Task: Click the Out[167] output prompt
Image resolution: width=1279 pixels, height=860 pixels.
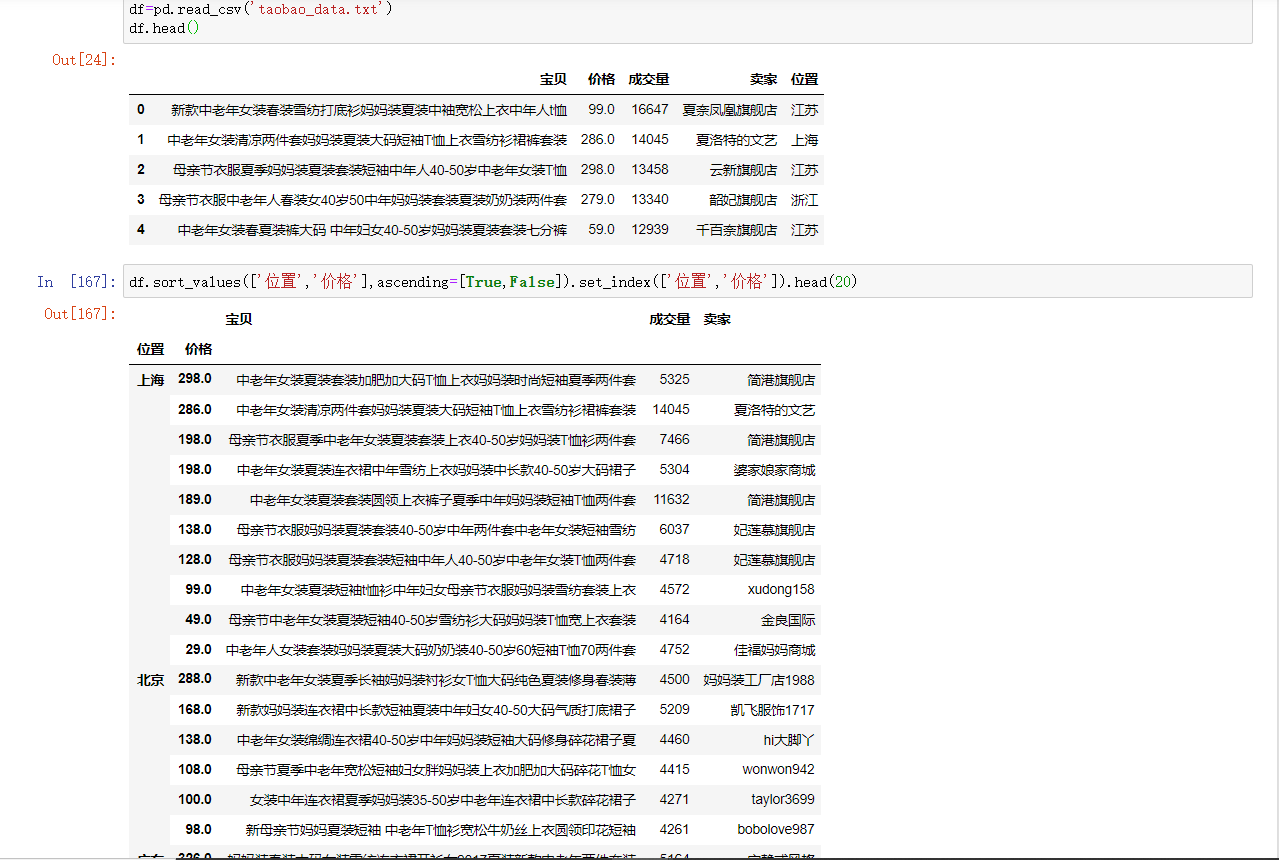Action: (80, 314)
